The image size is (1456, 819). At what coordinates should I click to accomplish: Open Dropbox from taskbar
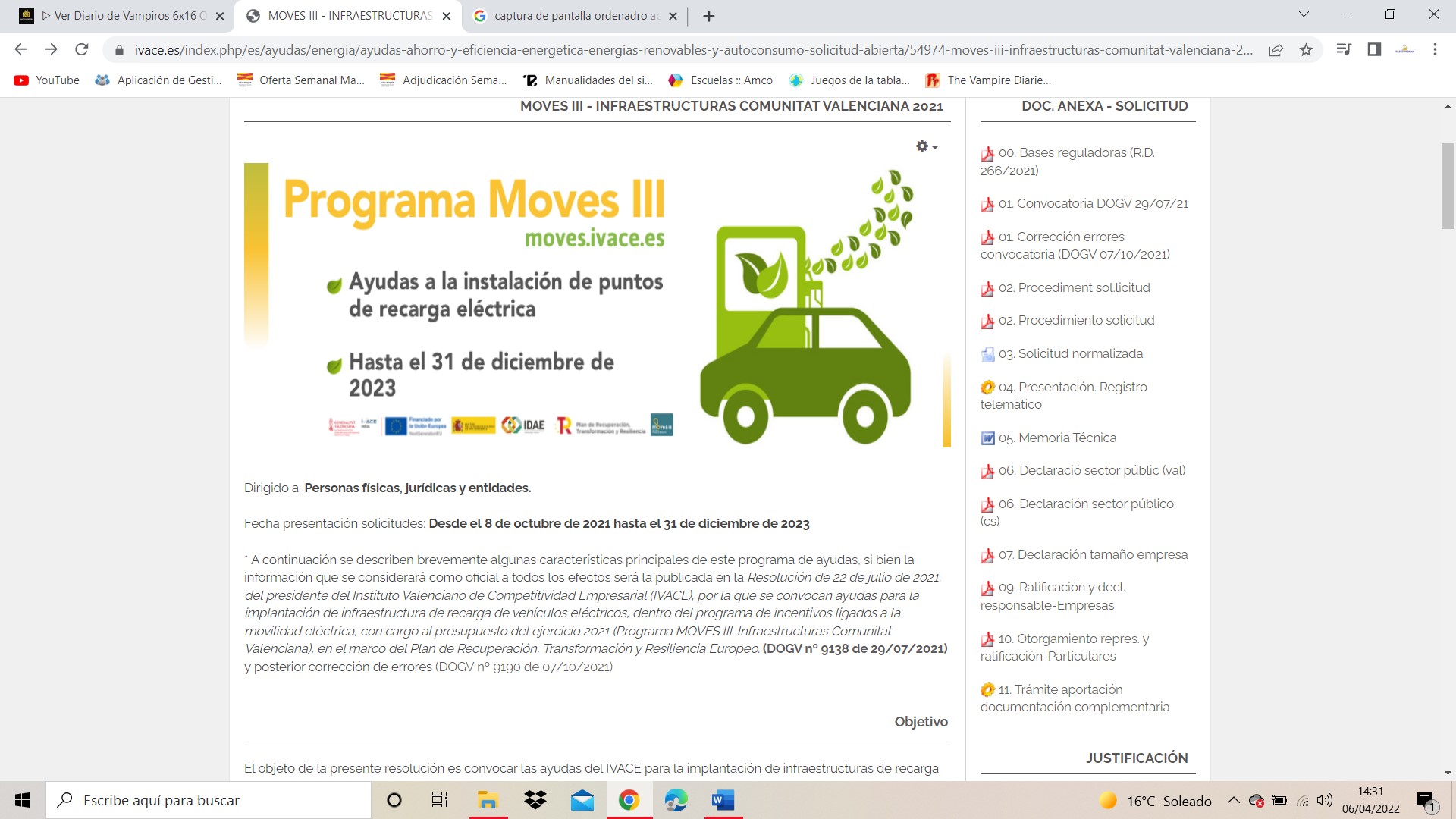(x=535, y=800)
